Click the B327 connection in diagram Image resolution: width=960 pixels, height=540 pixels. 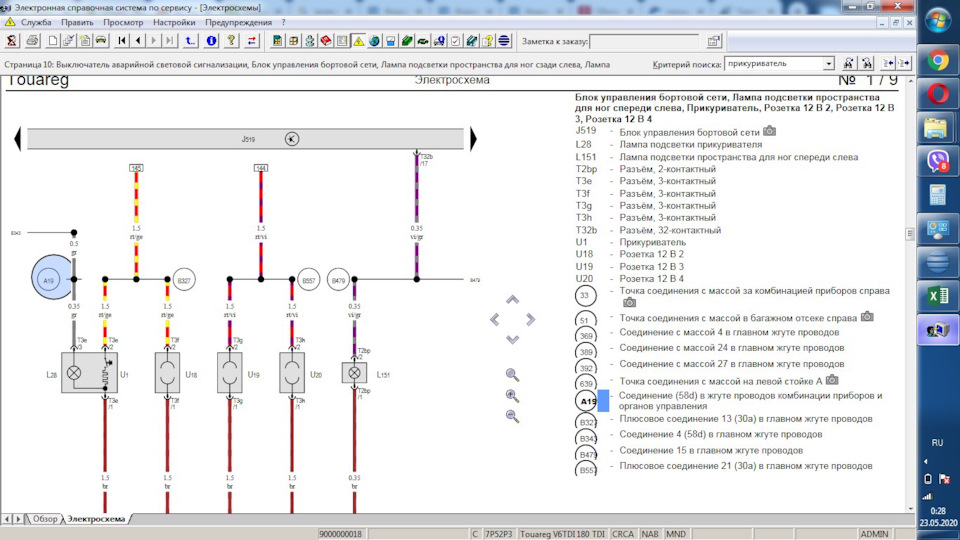(x=184, y=280)
